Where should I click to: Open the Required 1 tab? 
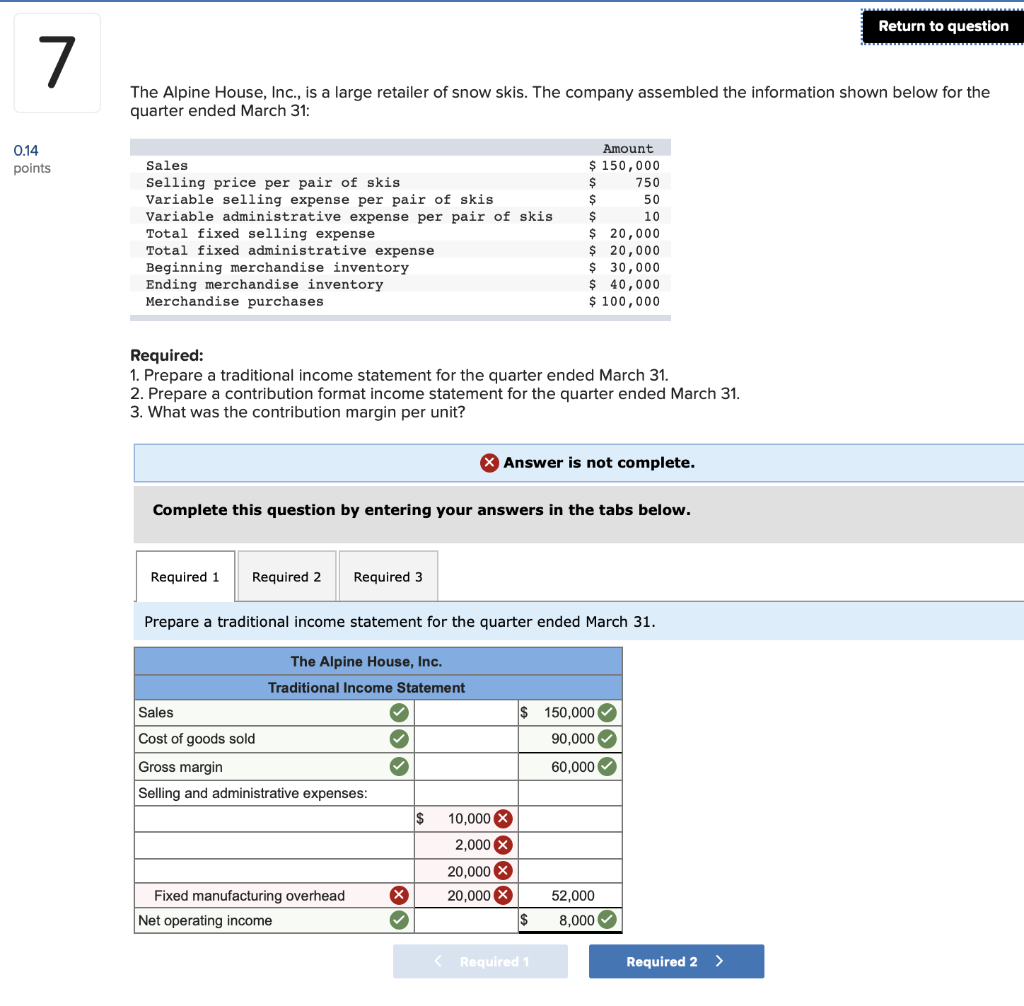tap(185, 577)
